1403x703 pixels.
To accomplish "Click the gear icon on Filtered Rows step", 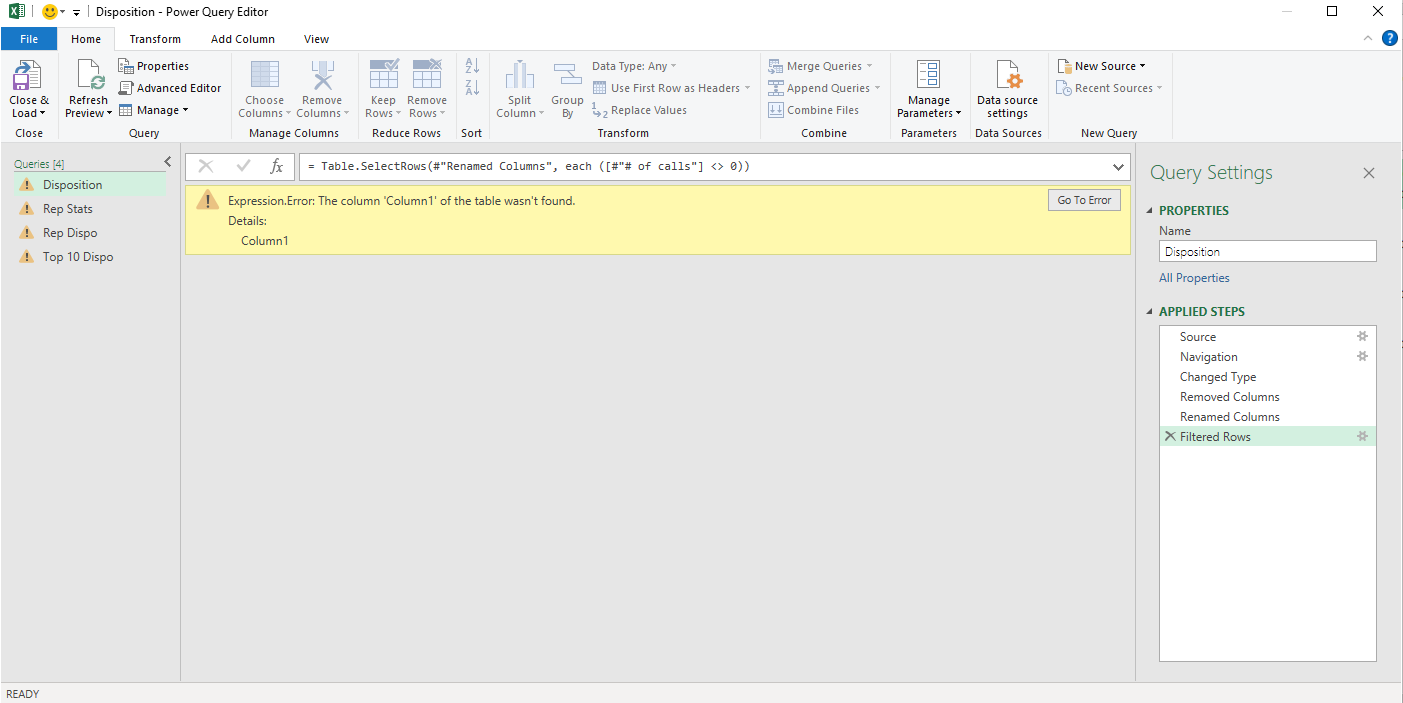I will (x=1362, y=437).
